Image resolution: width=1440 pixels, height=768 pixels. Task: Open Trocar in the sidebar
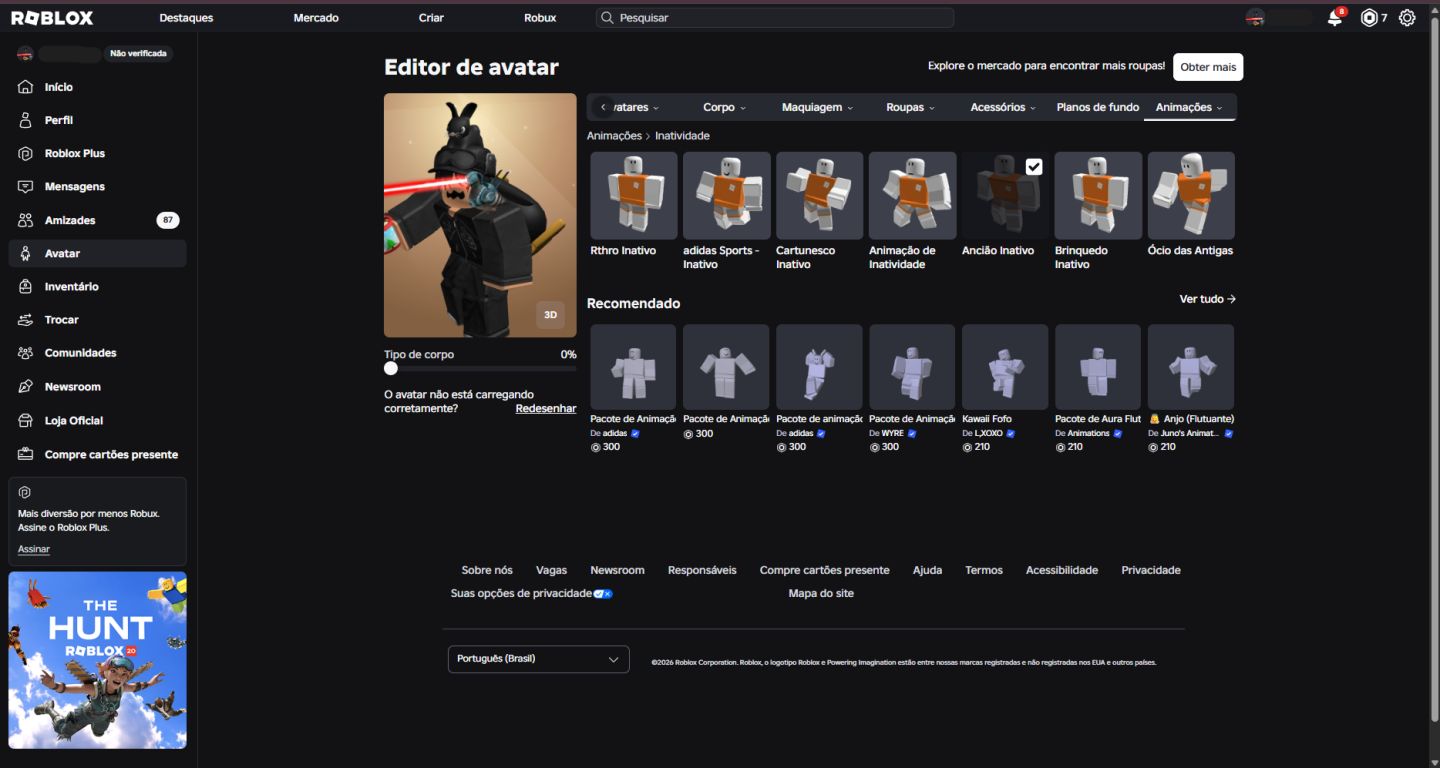pos(97,320)
